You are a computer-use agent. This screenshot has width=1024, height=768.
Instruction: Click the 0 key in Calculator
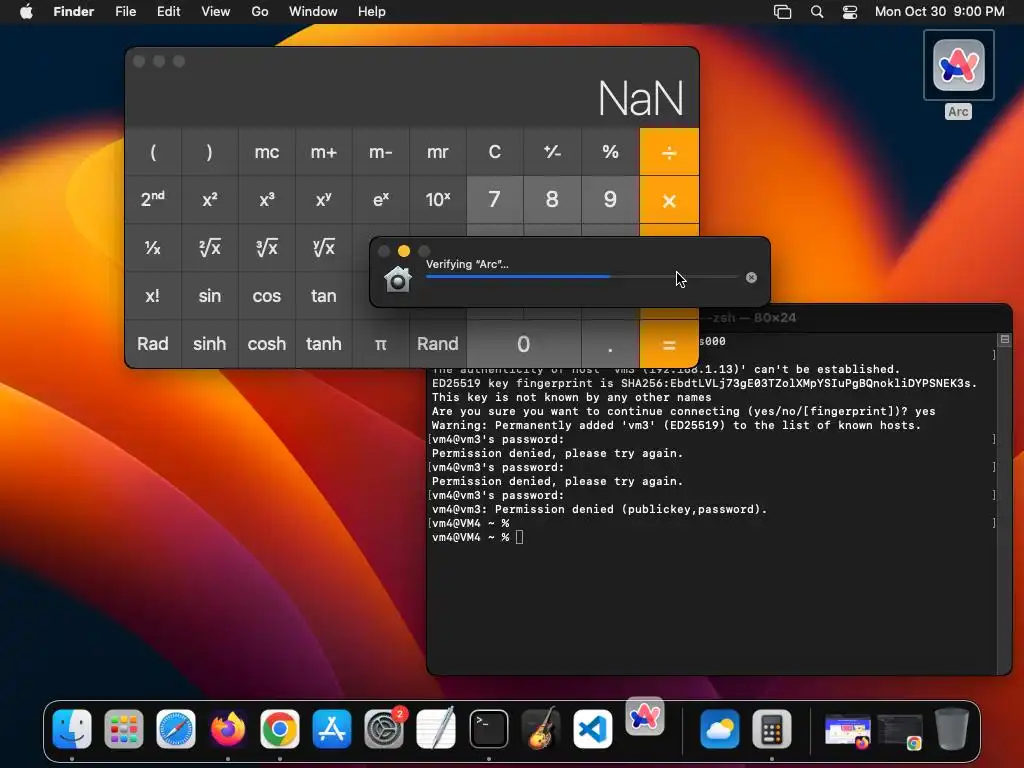tap(524, 344)
